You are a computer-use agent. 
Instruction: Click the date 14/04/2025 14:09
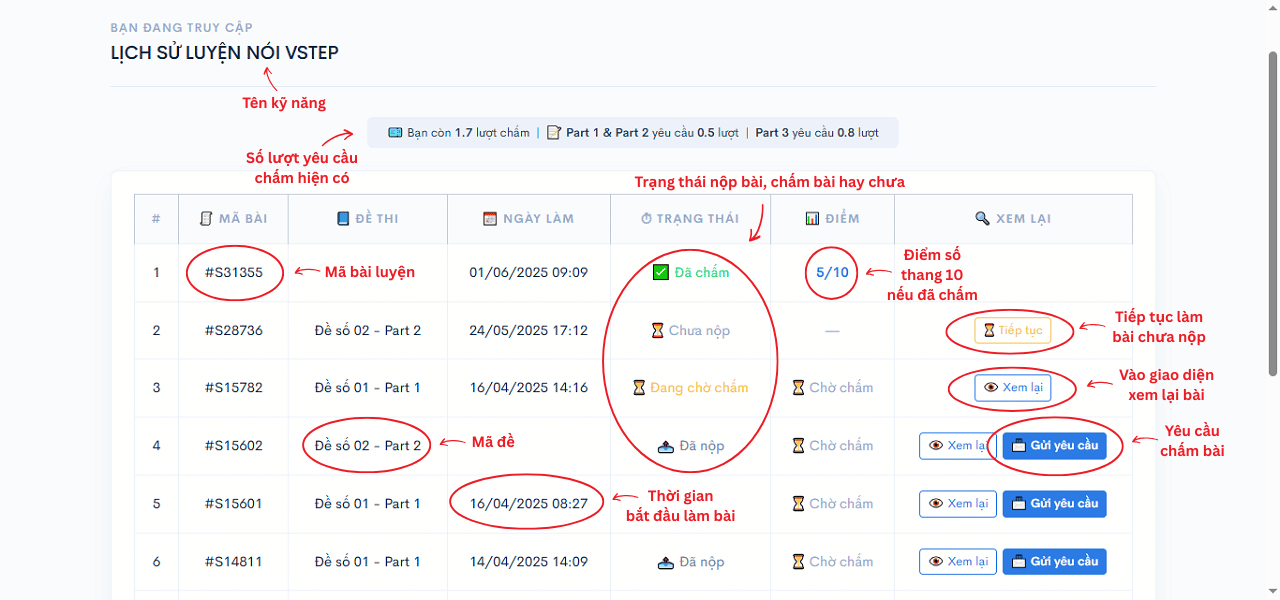pyautogui.click(x=528, y=561)
